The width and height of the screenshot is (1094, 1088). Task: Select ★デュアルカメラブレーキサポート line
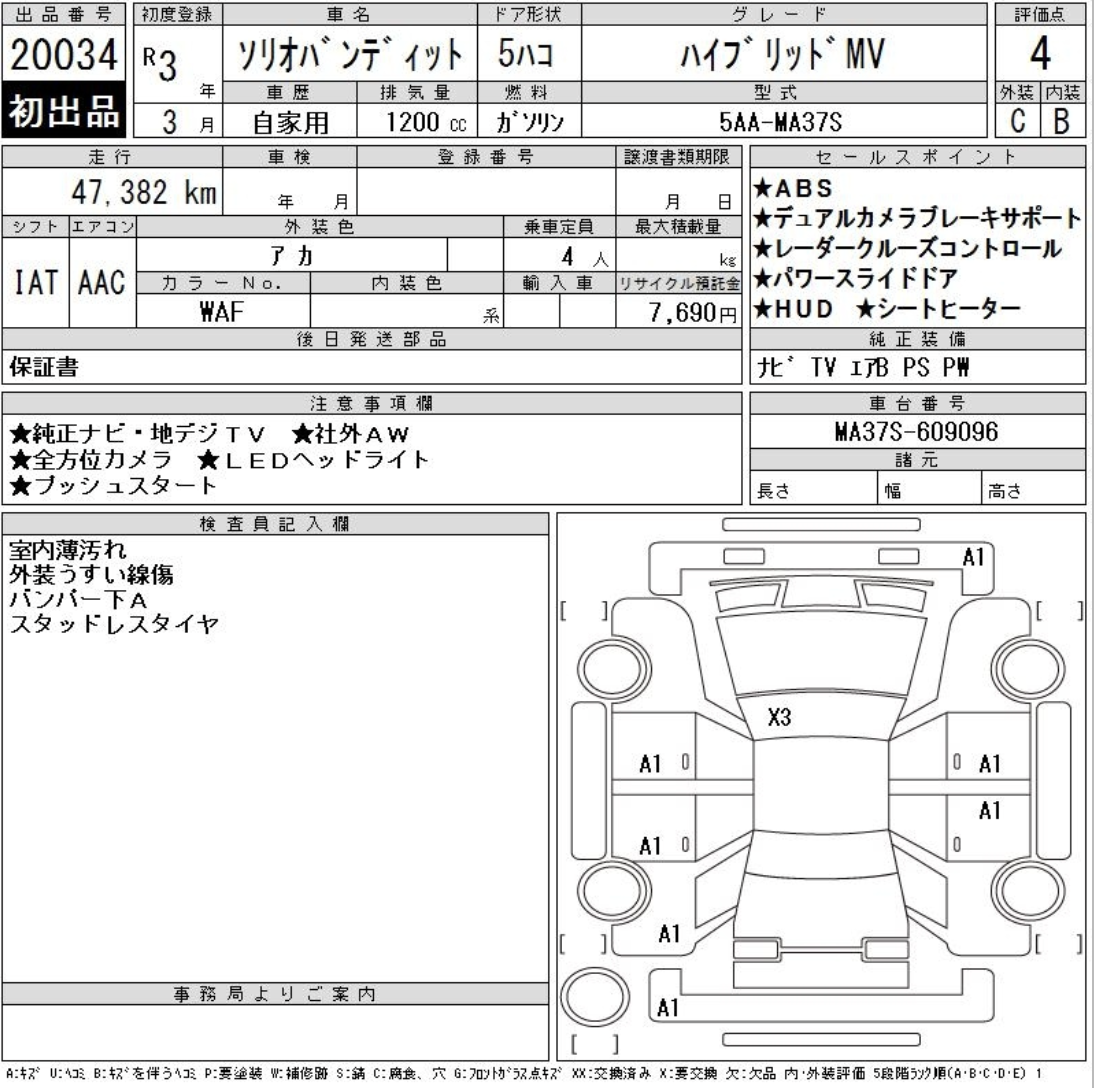917,218
